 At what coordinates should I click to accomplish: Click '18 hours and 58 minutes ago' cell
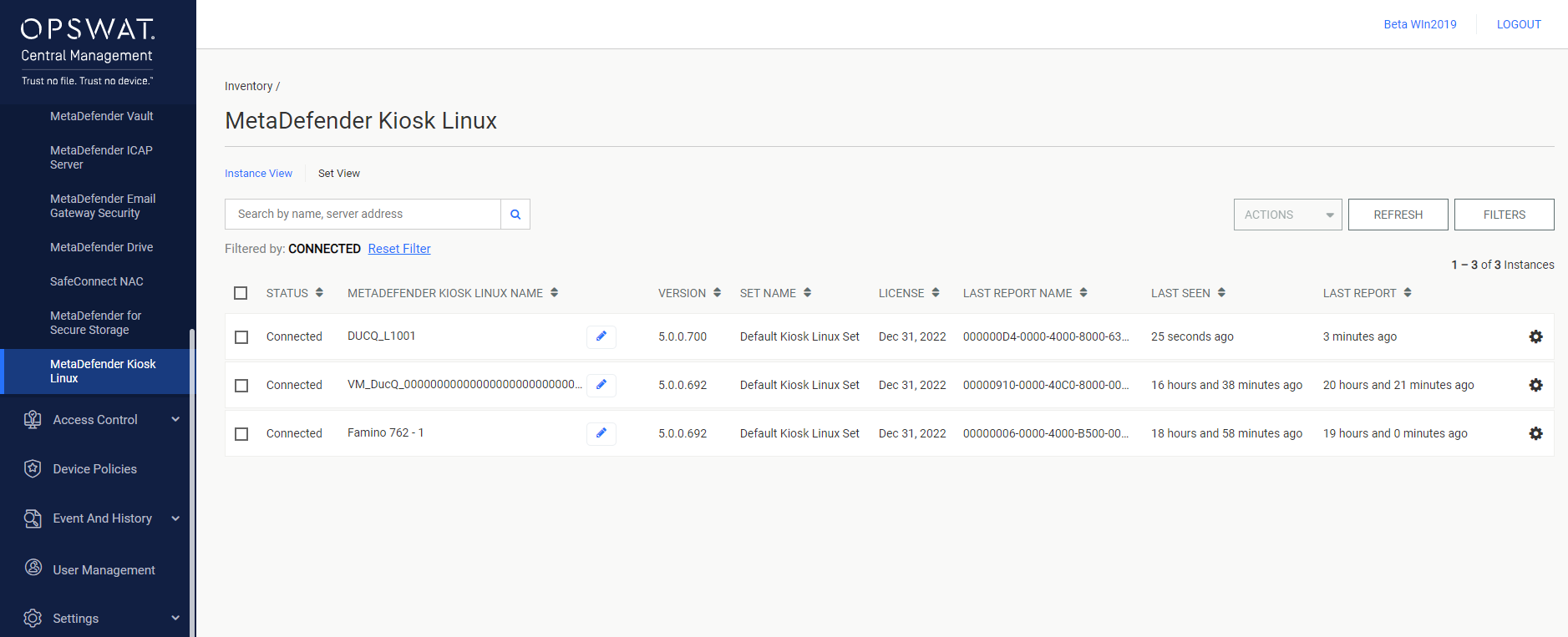[x=1227, y=433]
